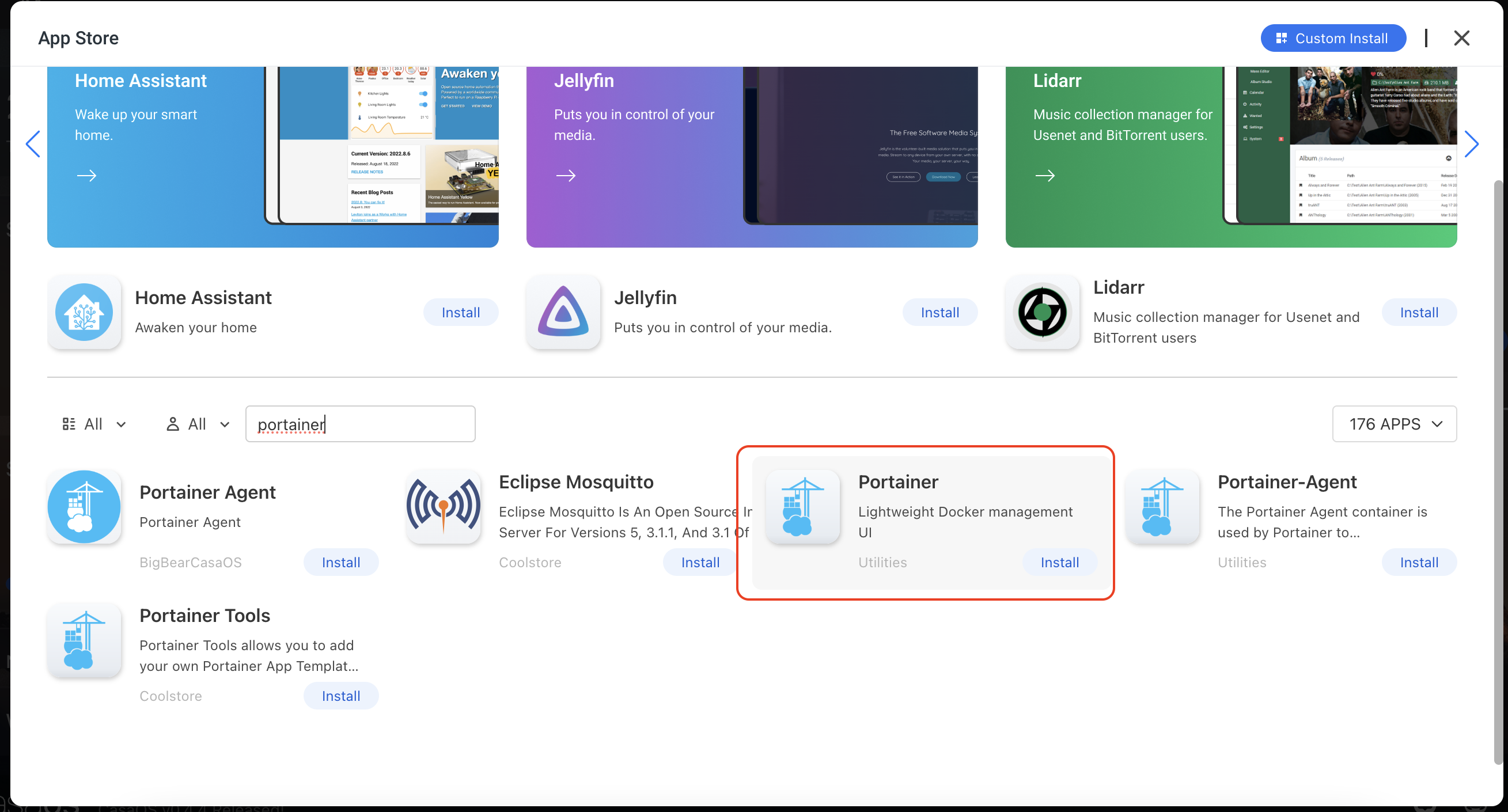Install Portainer-Agent from Utilities
Image resolution: width=1508 pixels, height=812 pixels.
point(1419,563)
